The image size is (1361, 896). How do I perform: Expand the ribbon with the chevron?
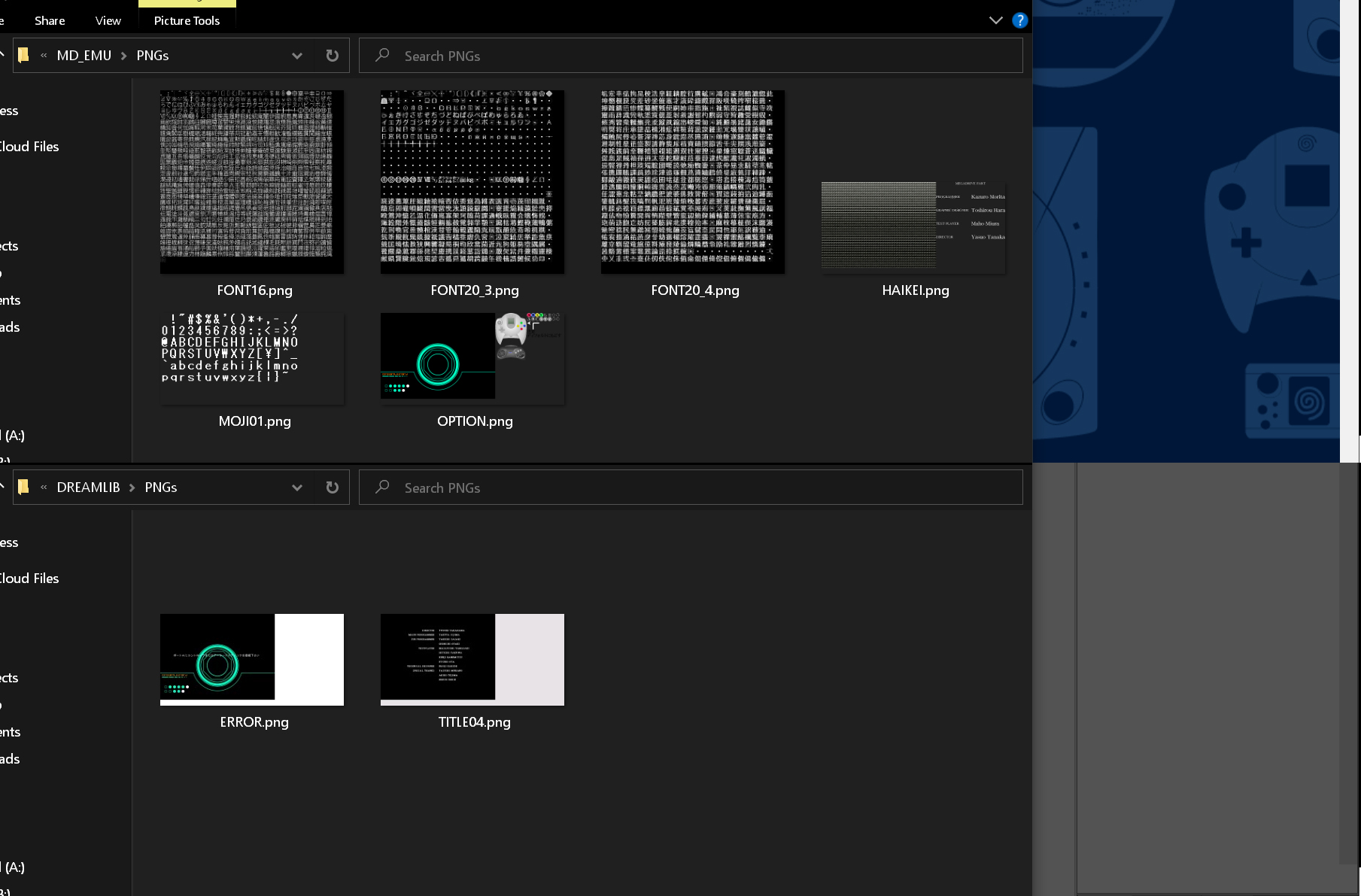[995, 20]
